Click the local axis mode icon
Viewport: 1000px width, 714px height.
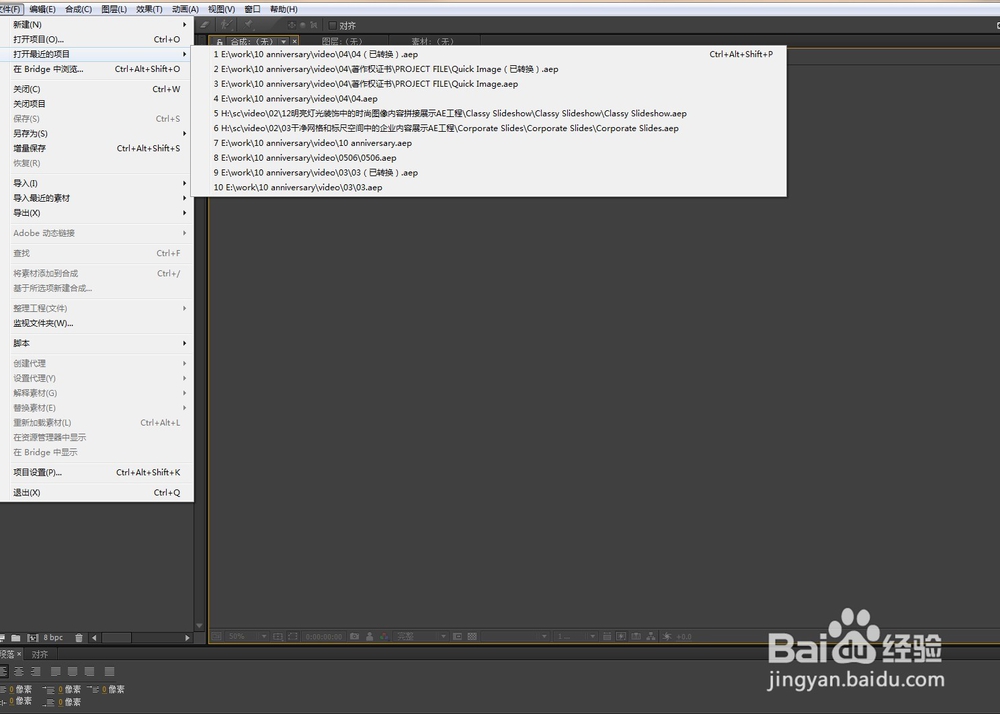pyautogui.click(x=291, y=26)
